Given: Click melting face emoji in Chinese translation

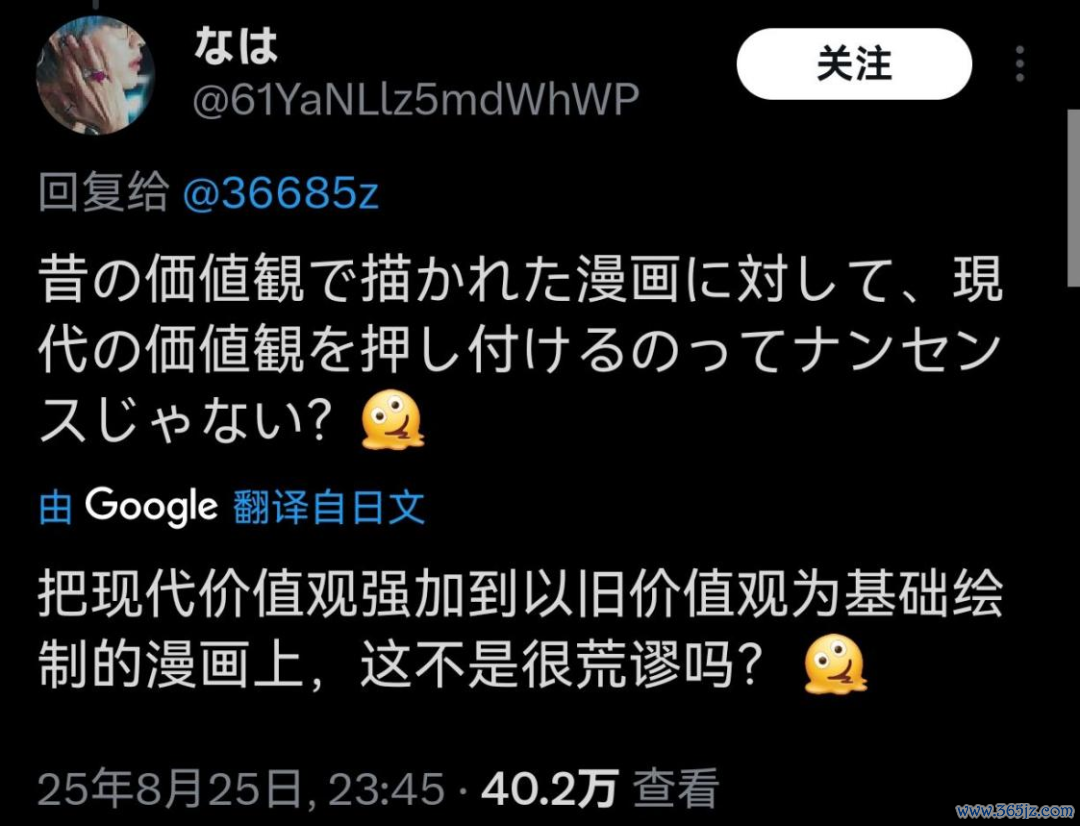Looking at the screenshot, I should tap(835, 664).
